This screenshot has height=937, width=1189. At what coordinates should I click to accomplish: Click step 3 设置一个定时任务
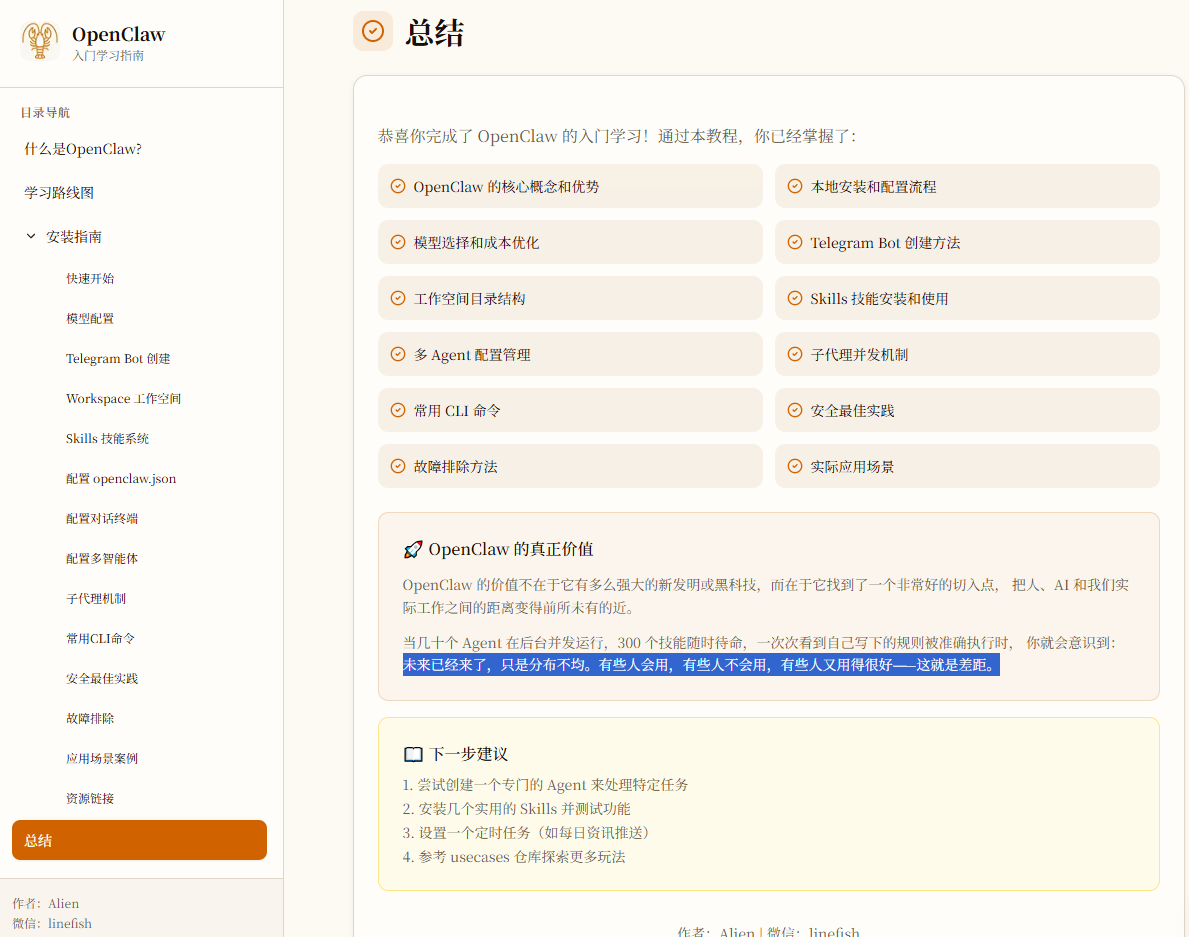click(529, 833)
